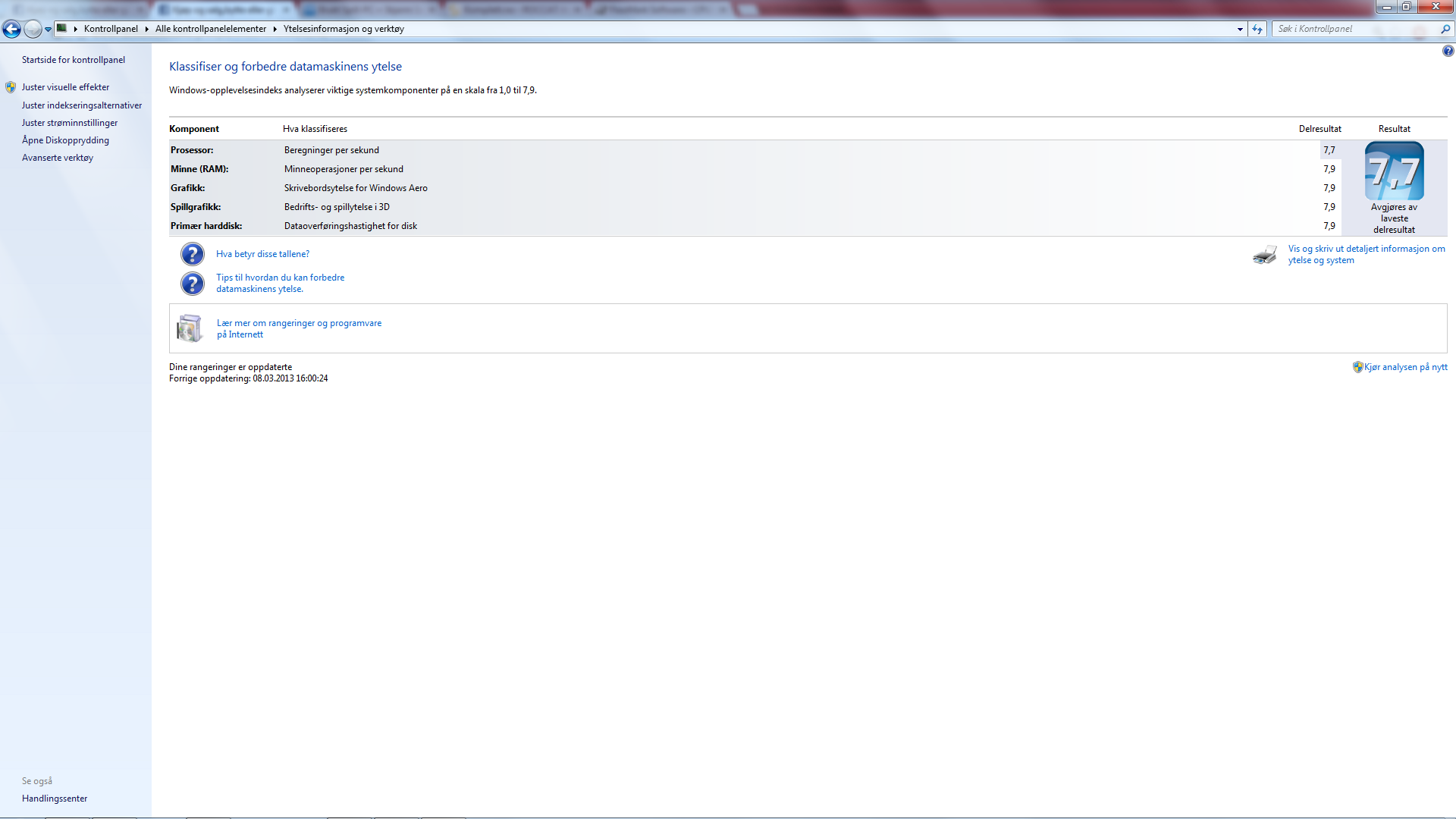Expand arrow after Alle kontrollpanelelementer

[275, 29]
